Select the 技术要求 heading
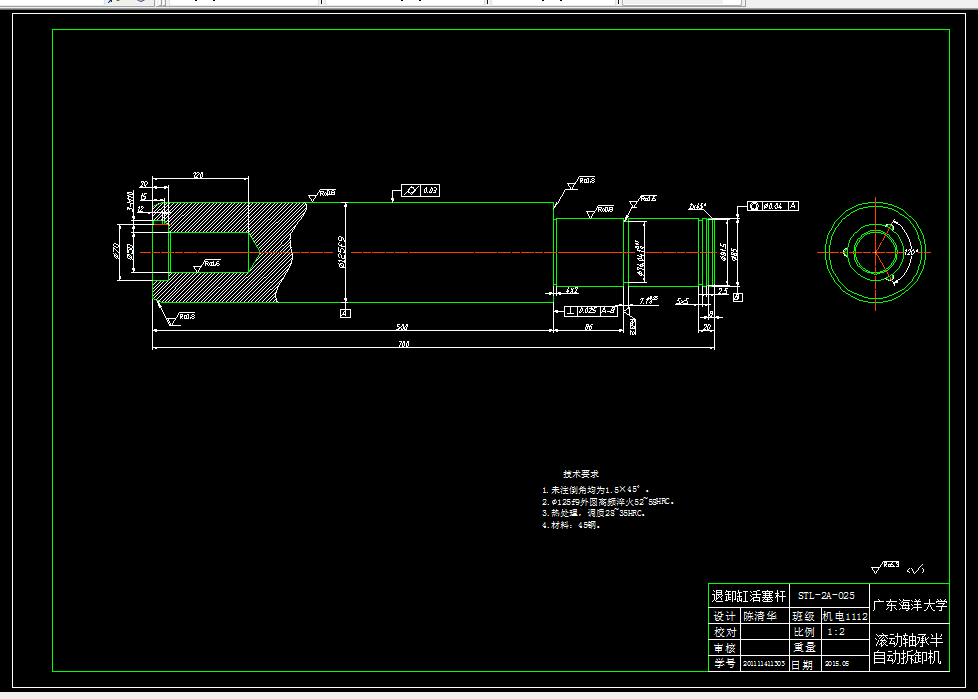 (x=581, y=474)
